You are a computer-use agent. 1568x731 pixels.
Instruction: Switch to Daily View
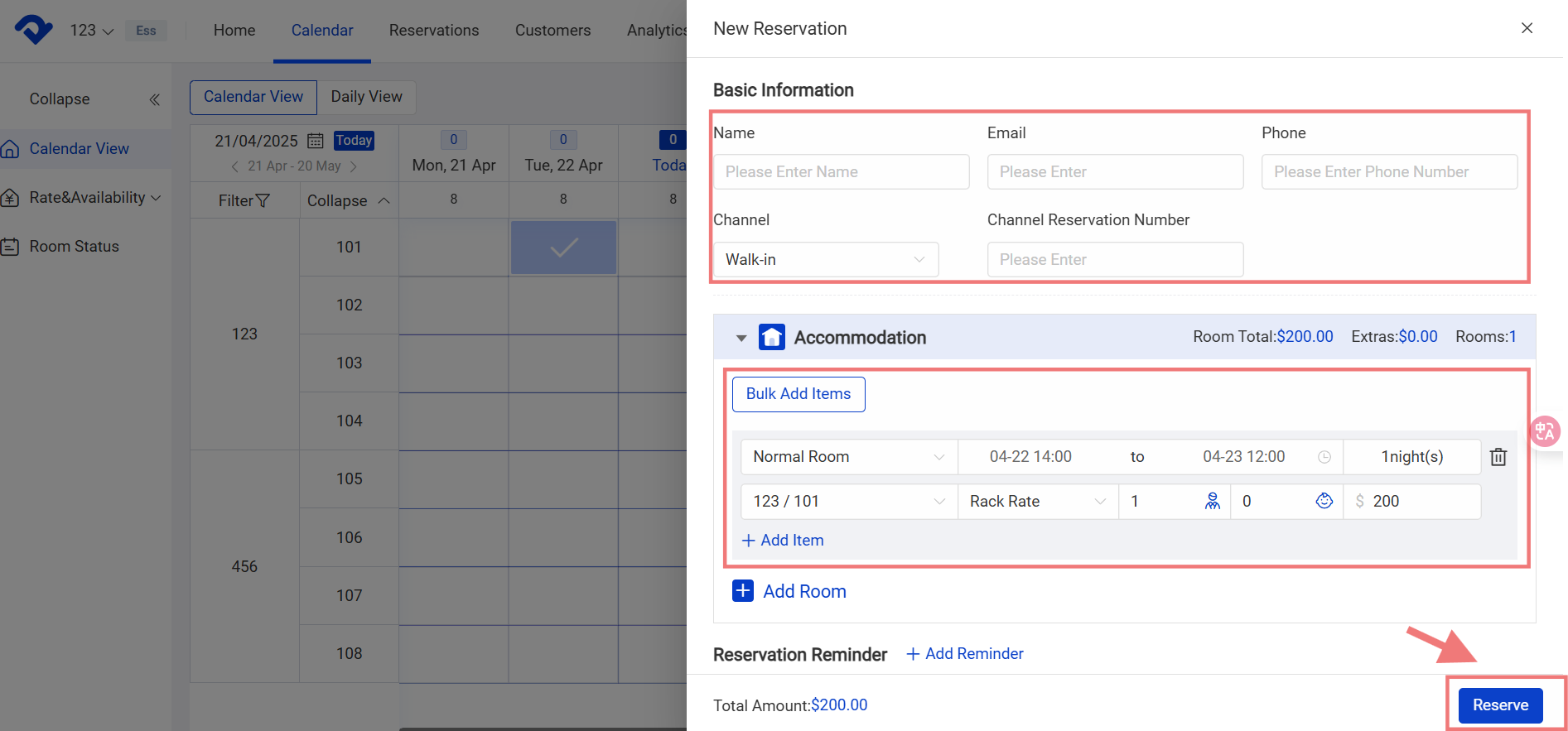pyautogui.click(x=366, y=97)
